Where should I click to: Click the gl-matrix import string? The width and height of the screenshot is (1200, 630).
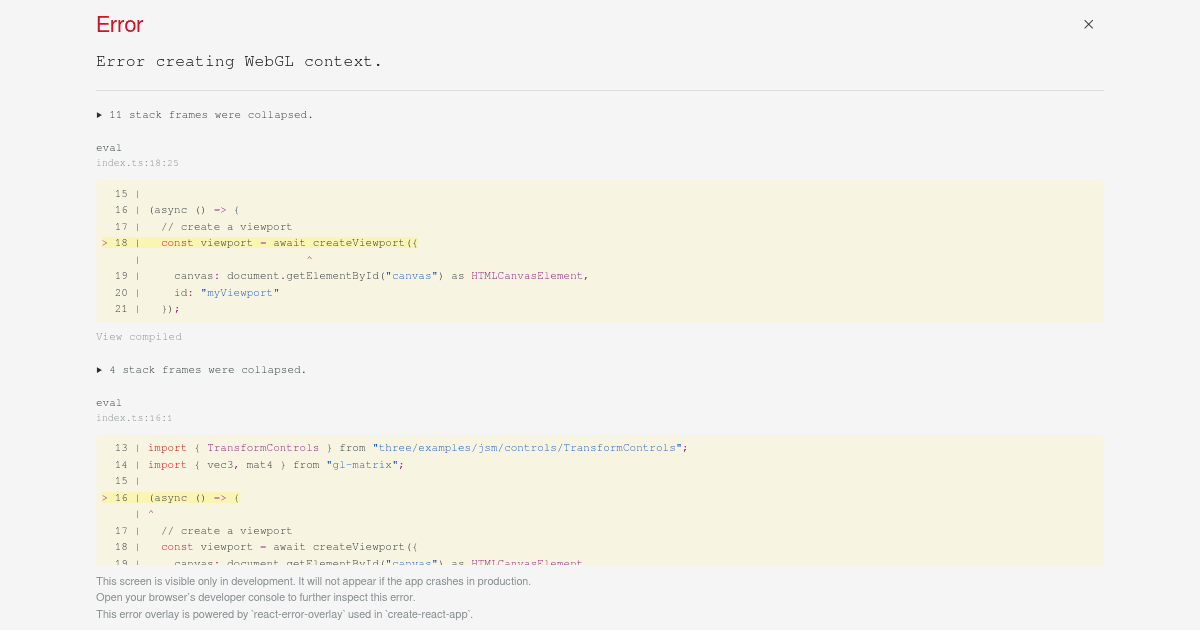362,464
